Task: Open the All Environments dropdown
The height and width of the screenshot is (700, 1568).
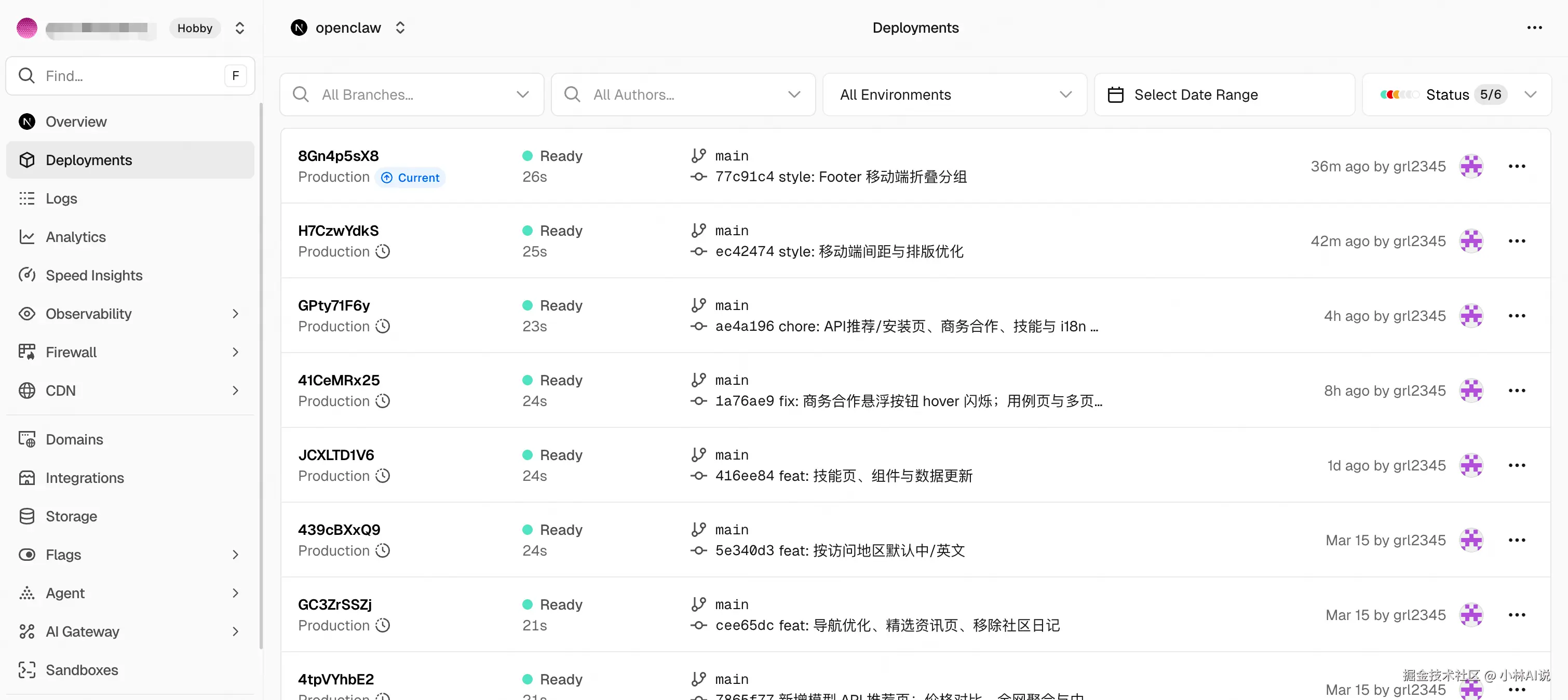Action: (954, 95)
